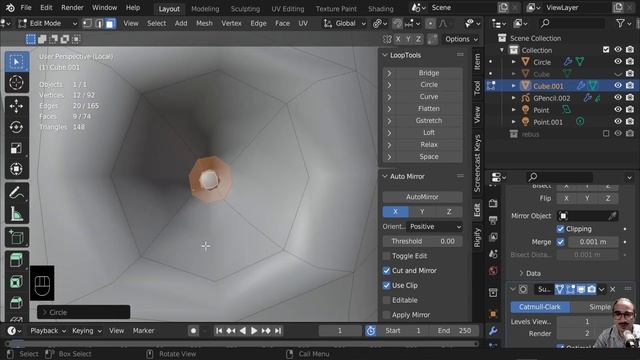
Task: Select the Rotate tool
Action: click(x=16, y=127)
